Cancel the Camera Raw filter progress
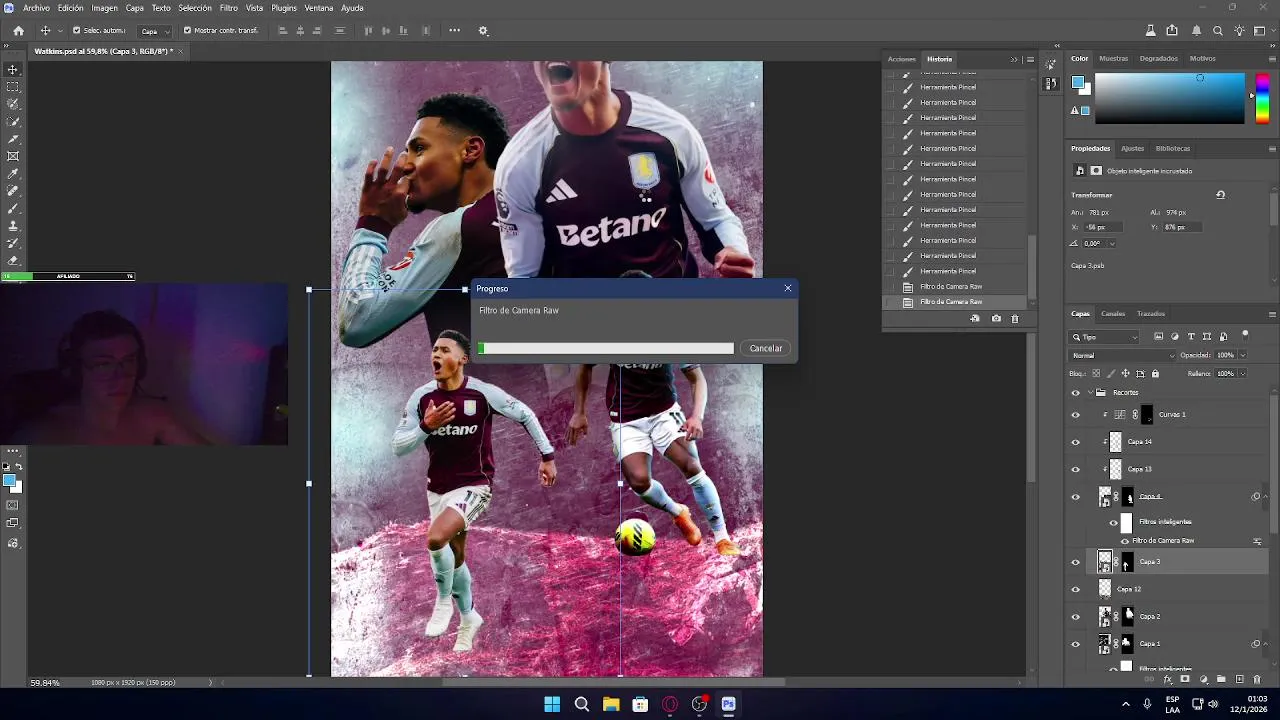Viewport: 1280px width, 720px height. coord(766,348)
